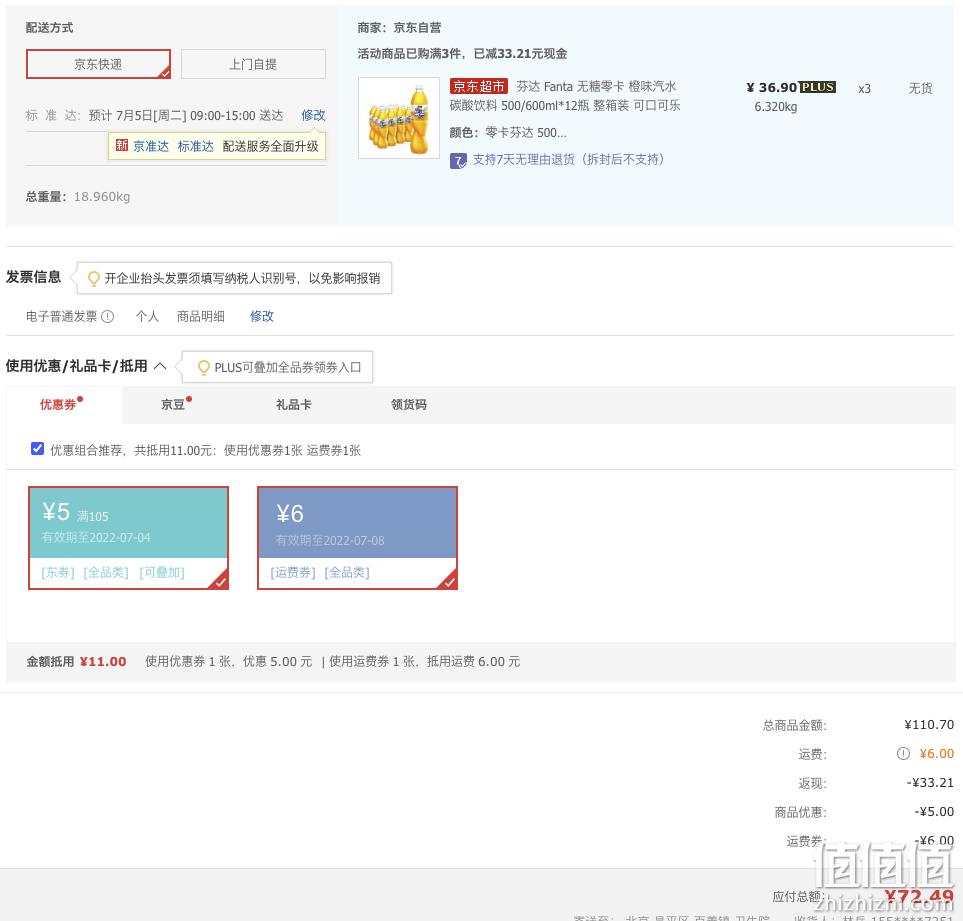The image size is (963, 921).
Task: Click the 商家：京东自营 label
Action: 399,28
